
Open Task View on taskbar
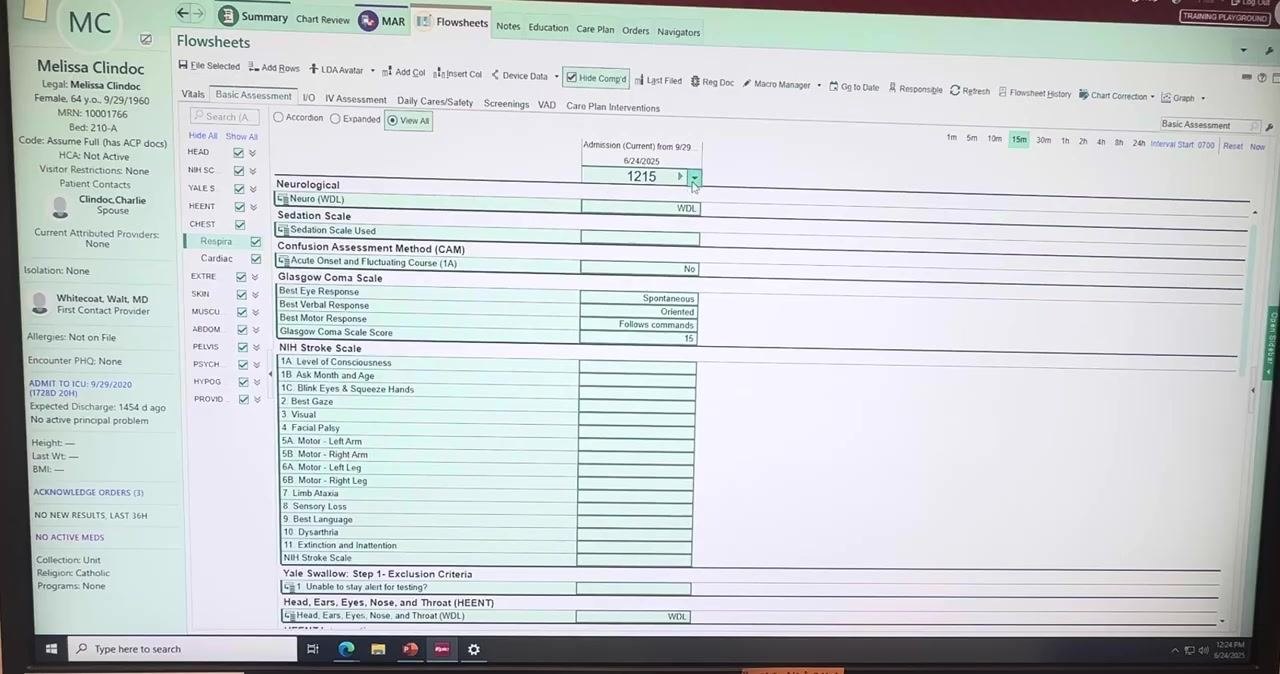(x=312, y=649)
